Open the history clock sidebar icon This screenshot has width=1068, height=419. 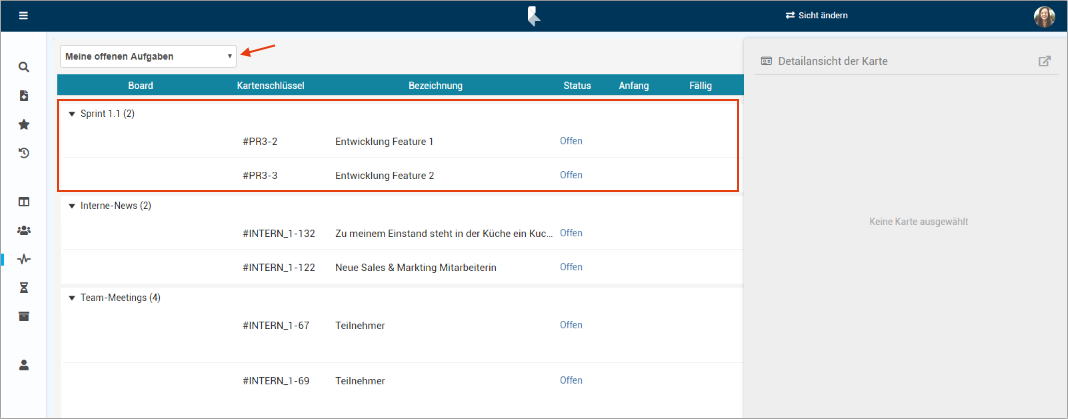click(x=24, y=153)
